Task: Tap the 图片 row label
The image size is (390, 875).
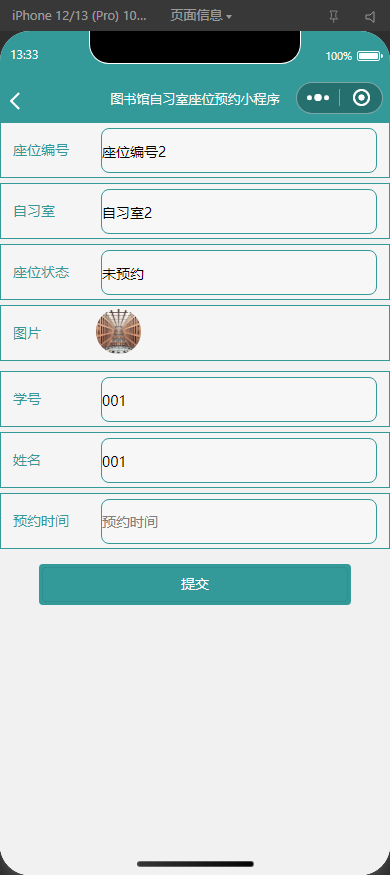Action: (27, 334)
